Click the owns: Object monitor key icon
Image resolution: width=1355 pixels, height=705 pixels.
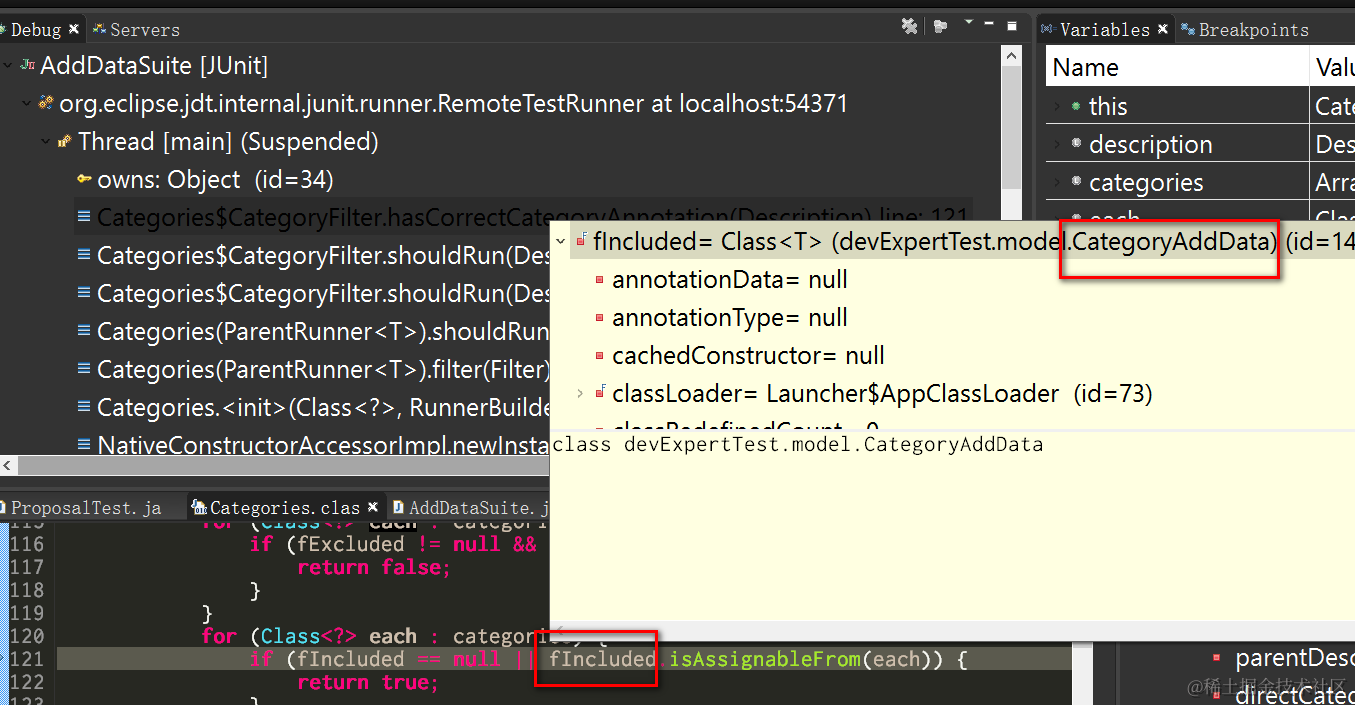coord(84,180)
